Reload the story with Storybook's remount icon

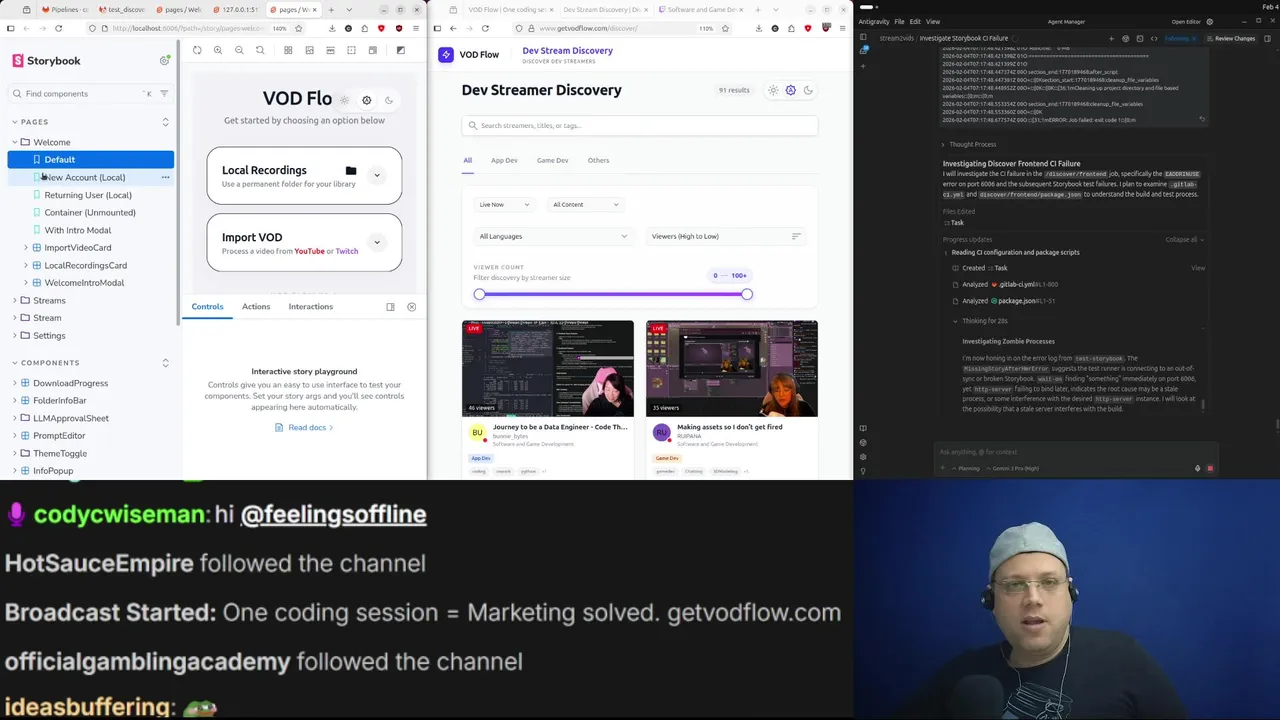(197, 50)
